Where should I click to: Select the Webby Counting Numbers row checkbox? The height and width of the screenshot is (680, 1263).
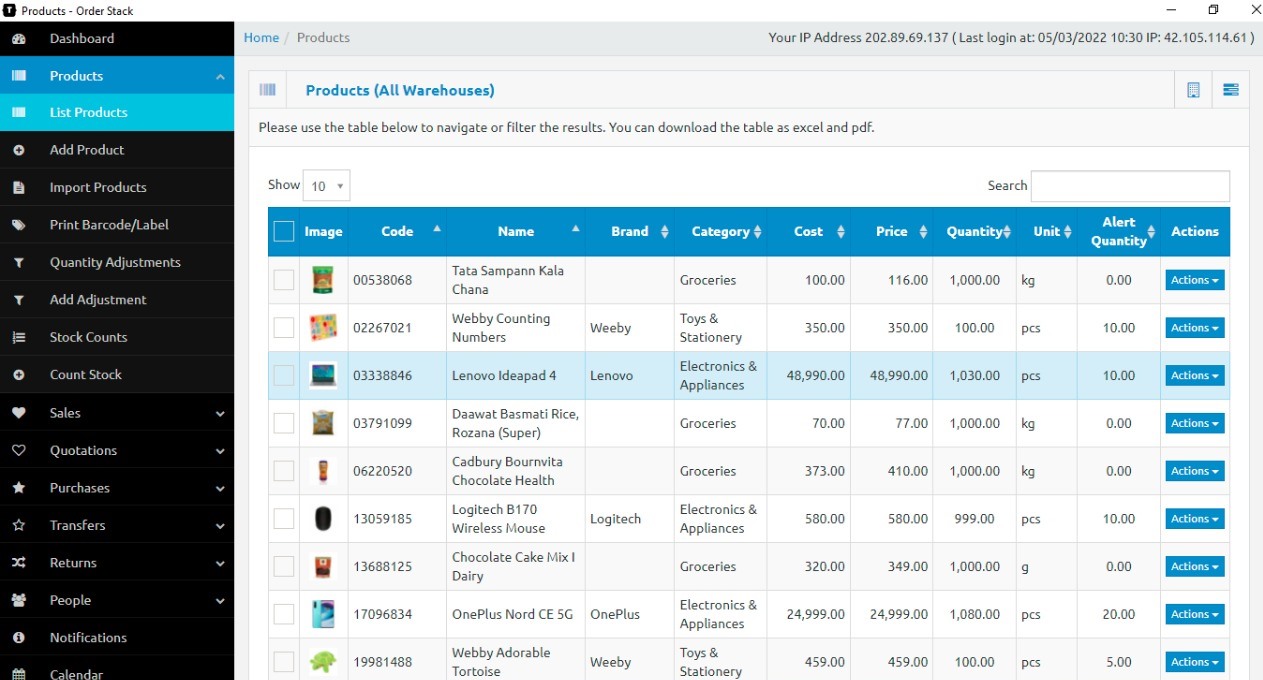tap(284, 328)
